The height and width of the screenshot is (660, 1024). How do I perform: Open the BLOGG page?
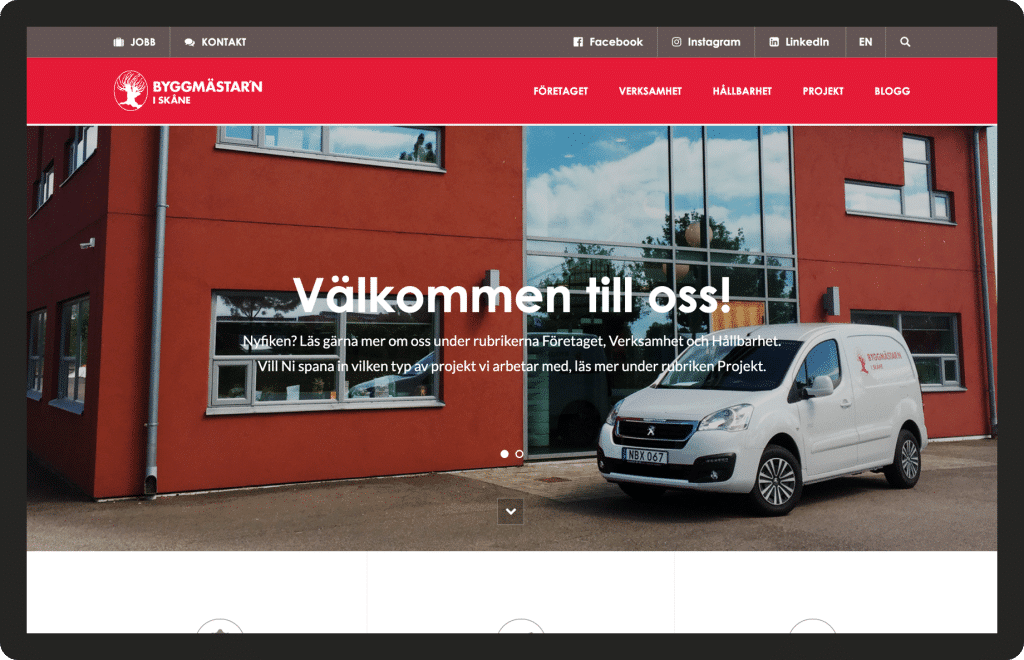pos(892,91)
